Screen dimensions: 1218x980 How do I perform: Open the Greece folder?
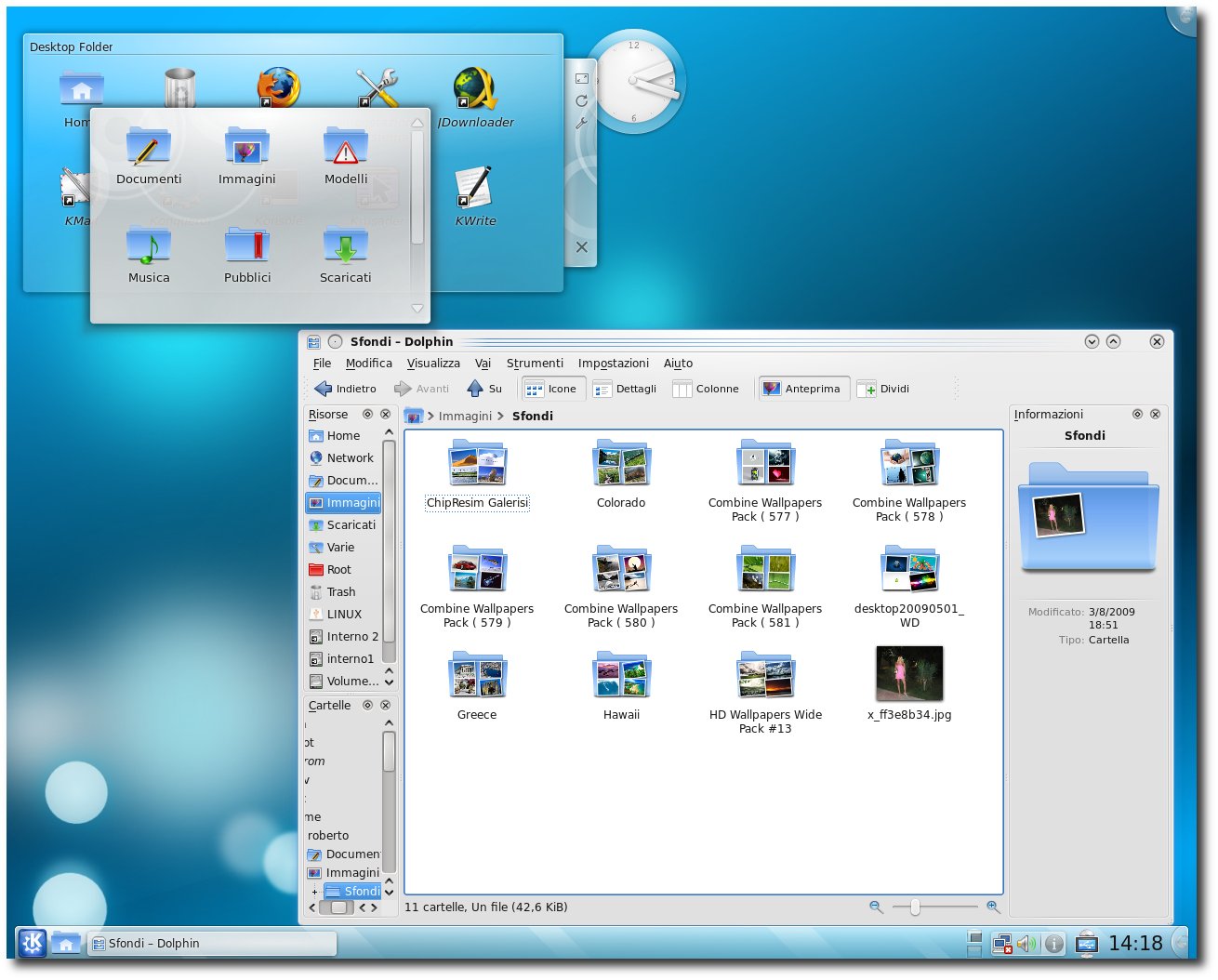477,686
